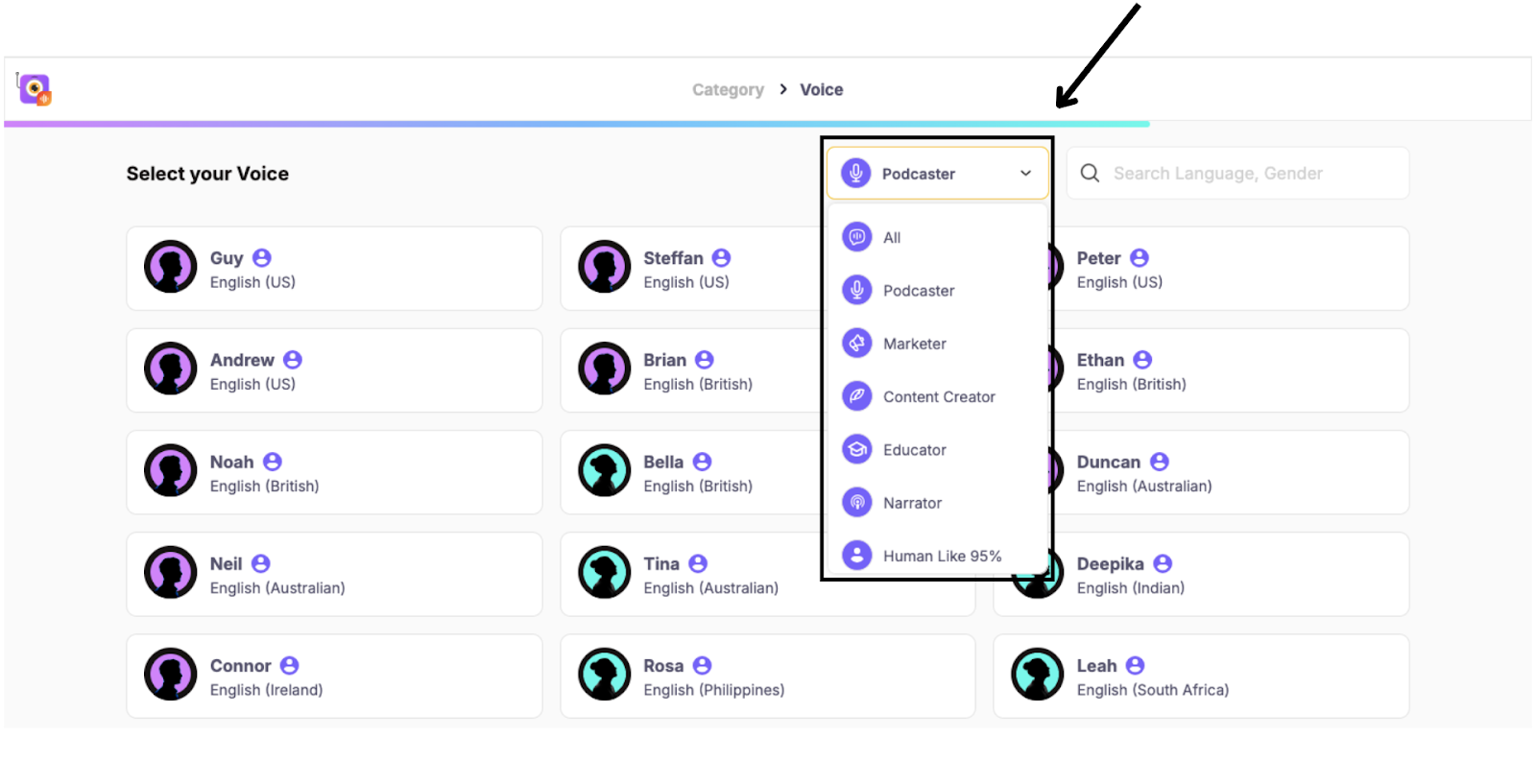Screen dimensions: 1536x784
Task: Click the magnifier search icon
Action: click(x=1090, y=173)
